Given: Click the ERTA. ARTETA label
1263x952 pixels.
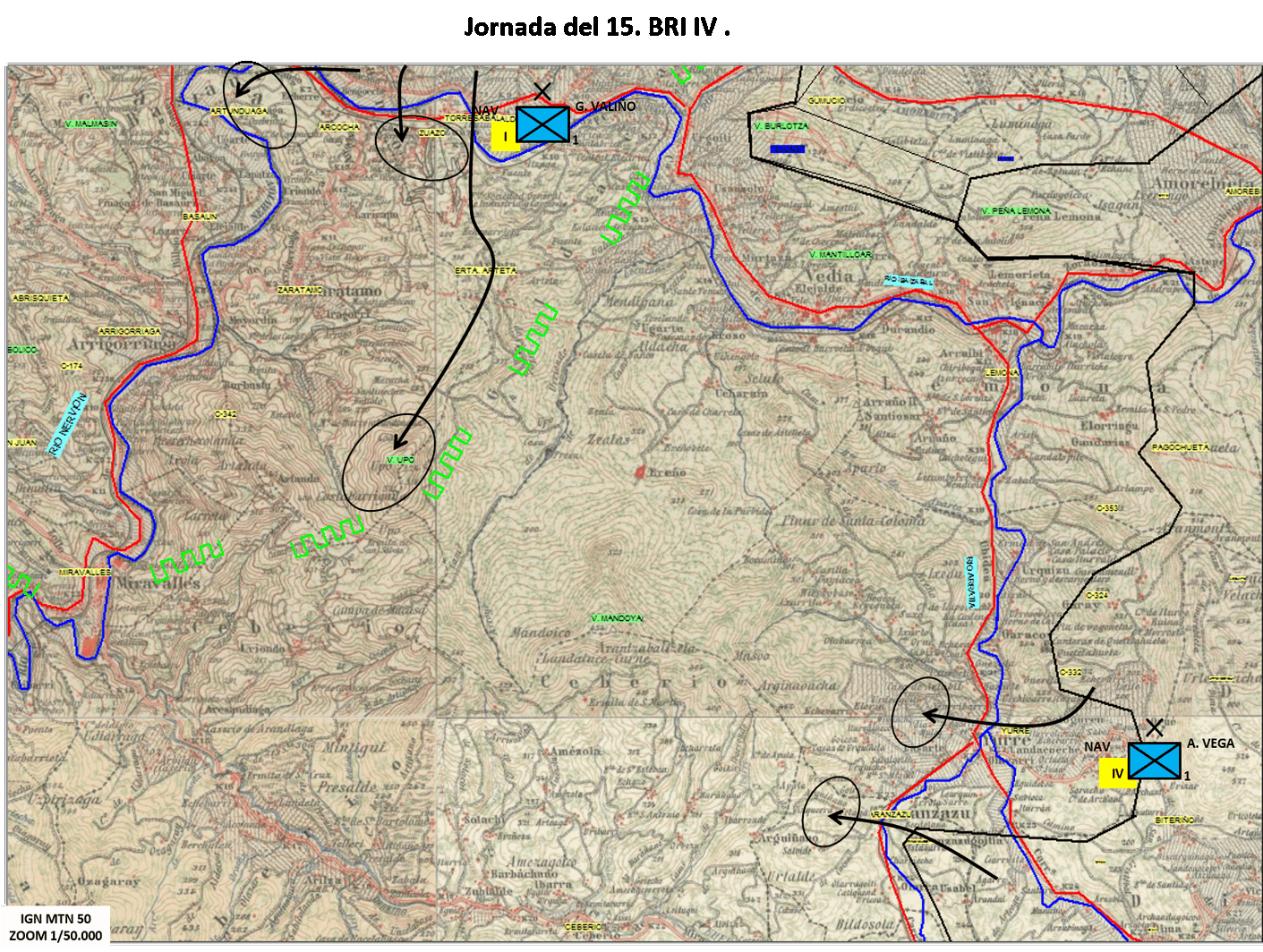Looking at the screenshot, I should pyautogui.click(x=486, y=270).
